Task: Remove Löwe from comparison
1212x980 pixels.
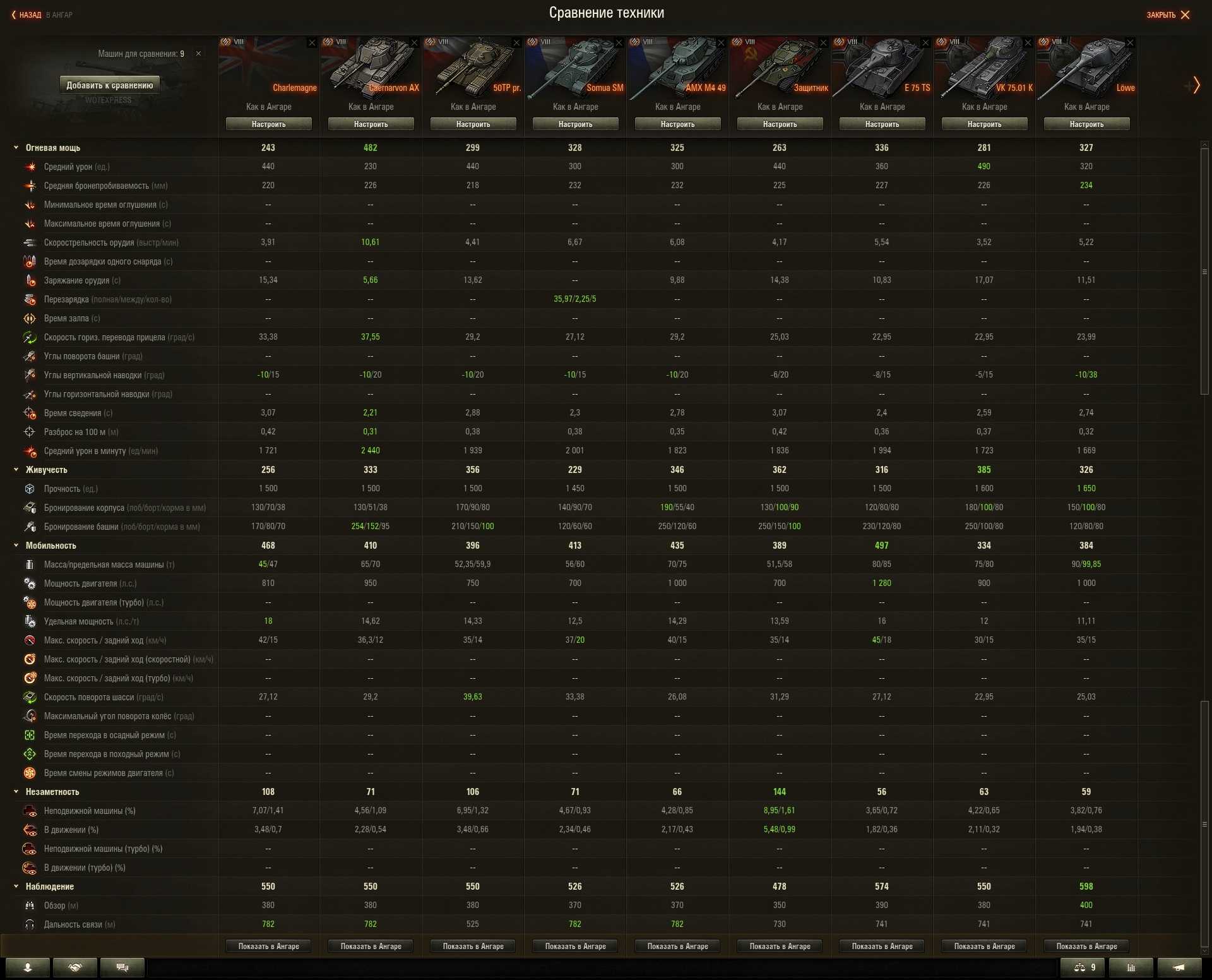Action: [1130, 43]
